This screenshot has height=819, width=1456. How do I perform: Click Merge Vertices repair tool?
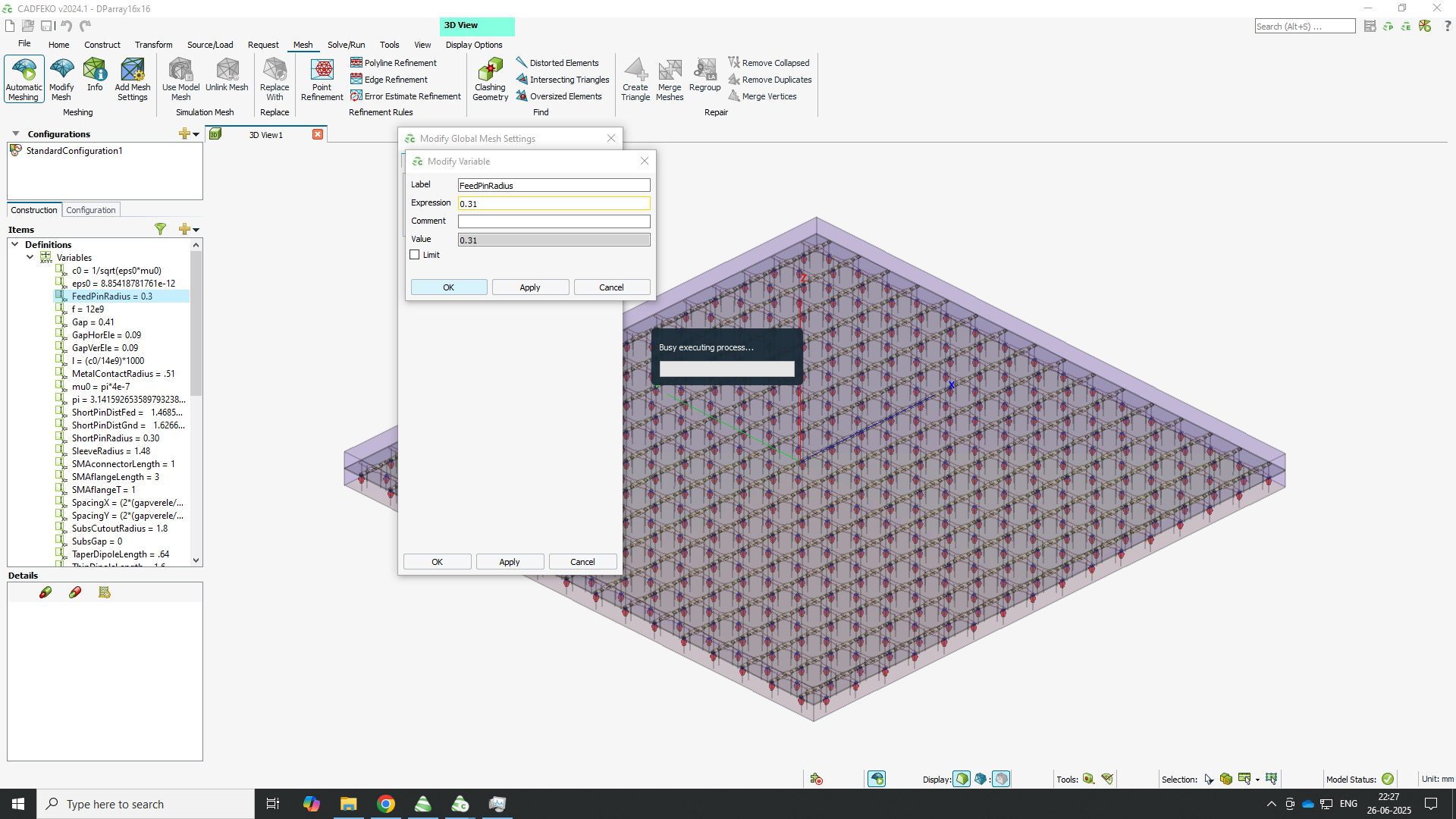tap(762, 96)
